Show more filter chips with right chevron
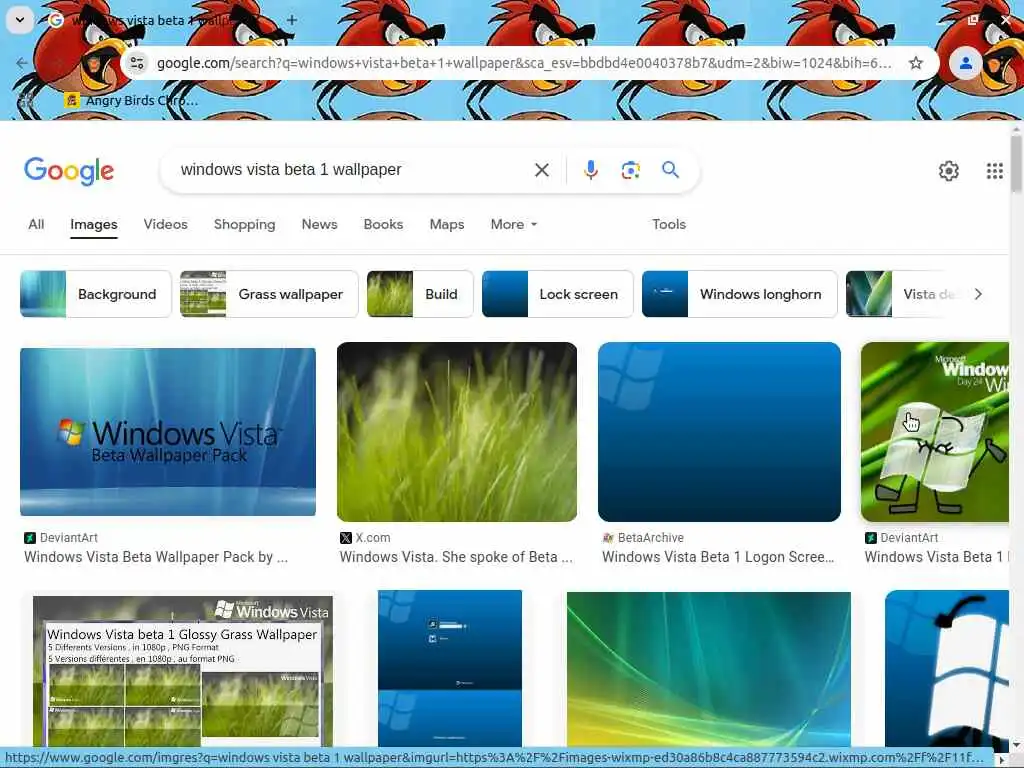This screenshot has width=1024, height=768. click(x=978, y=294)
